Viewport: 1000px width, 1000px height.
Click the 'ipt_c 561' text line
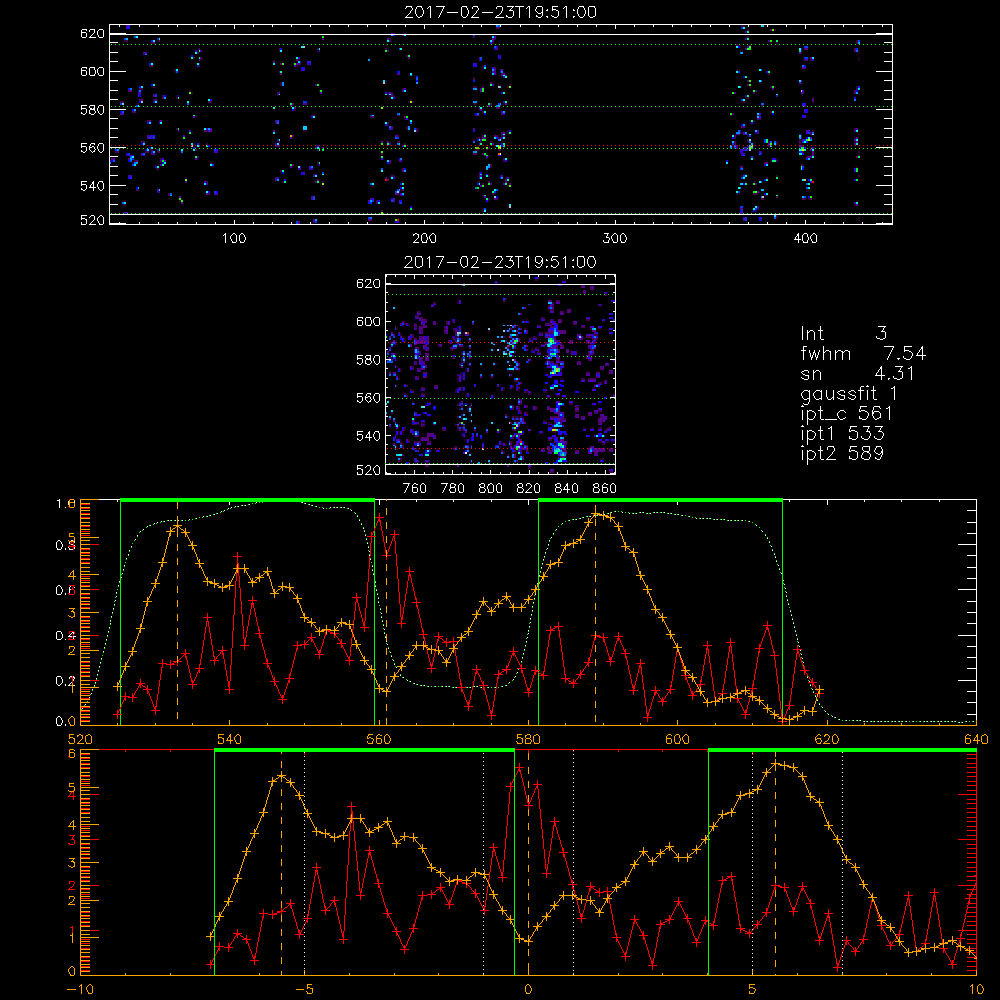[x=846, y=414]
